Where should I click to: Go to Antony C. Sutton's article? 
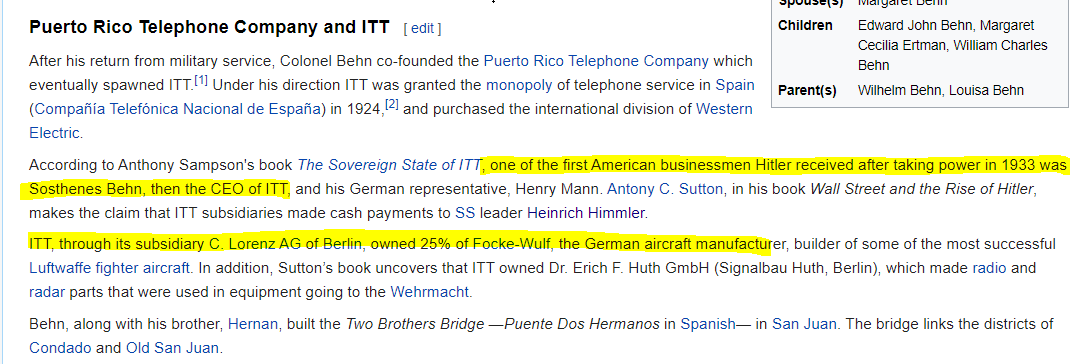coord(665,189)
